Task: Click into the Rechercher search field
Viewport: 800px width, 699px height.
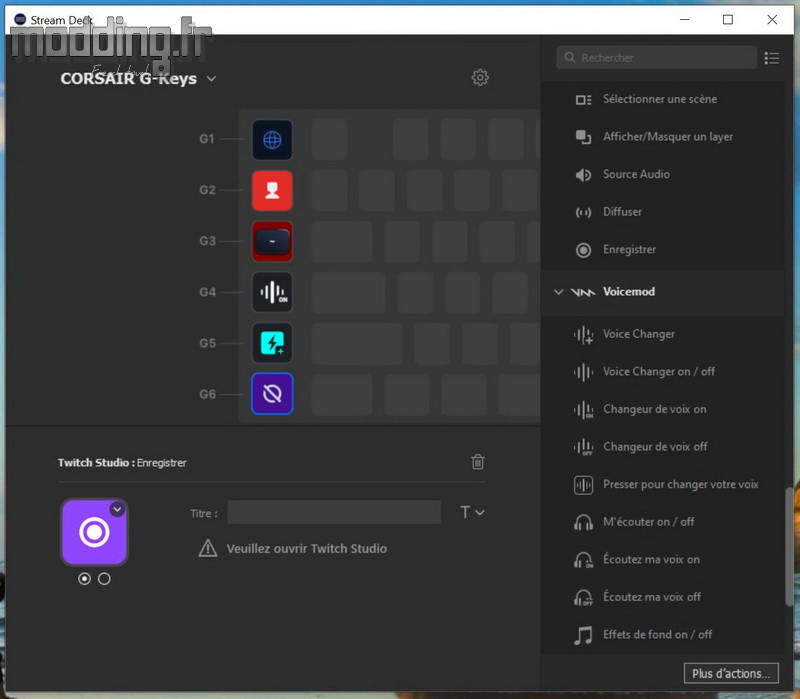Action: tap(657, 57)
